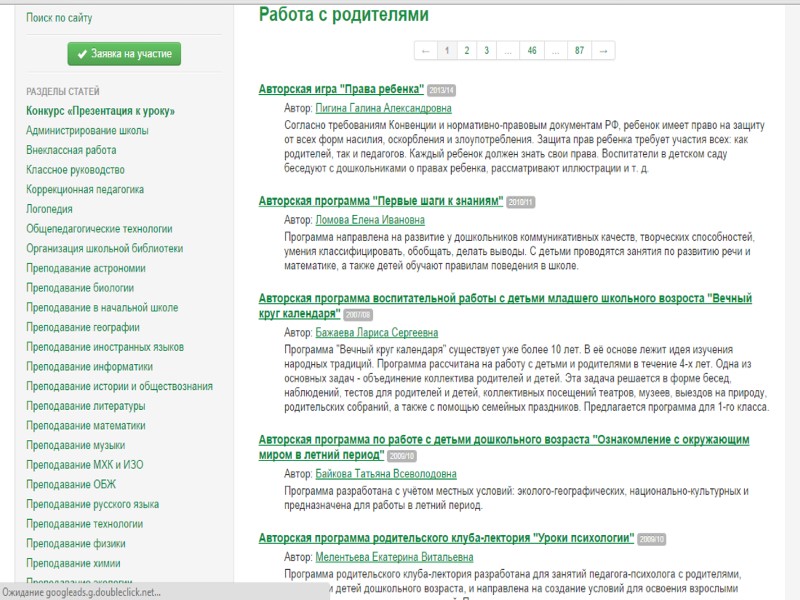Image resolution: width=800 pixels, height=600 pixels.
Task: Open article 'Первые шаги к знаниям'
Action: 381,201
